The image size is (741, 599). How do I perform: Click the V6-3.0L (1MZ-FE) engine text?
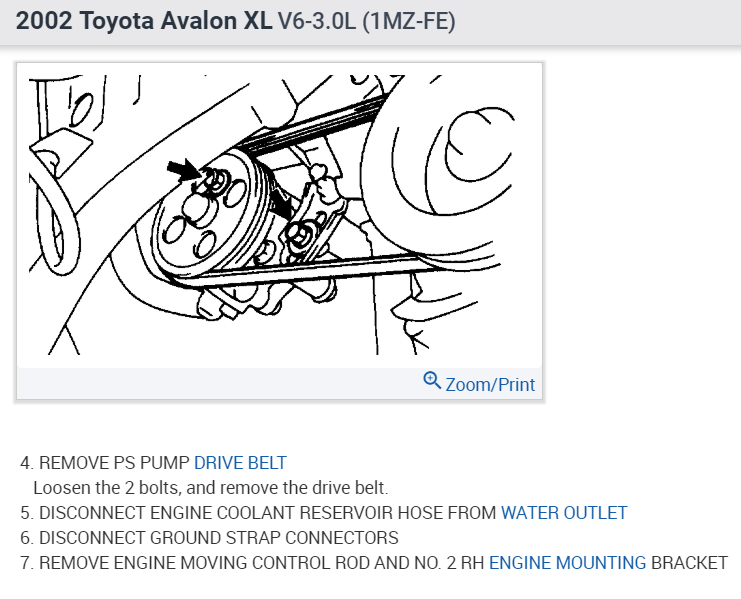[x=367, y=21]
